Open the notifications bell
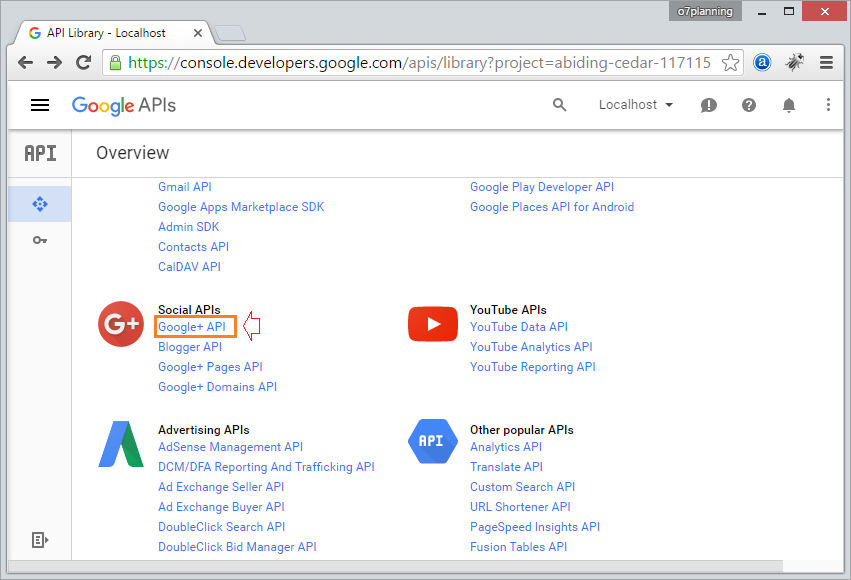Viewport: 851px width, 580px height. pos(789,105)
